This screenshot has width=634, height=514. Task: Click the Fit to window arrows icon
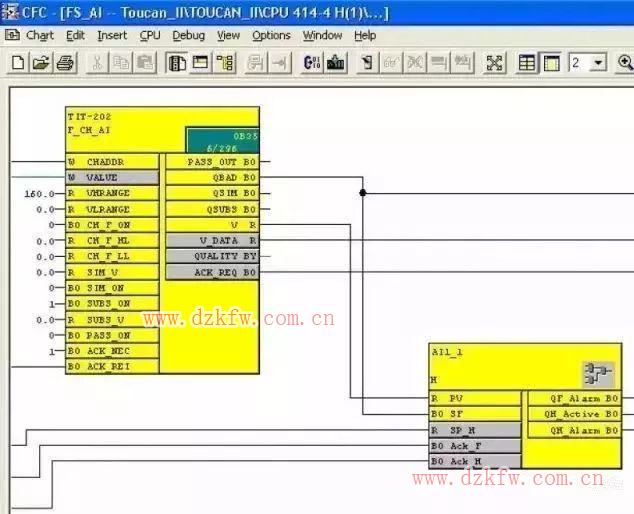[495, 63]
